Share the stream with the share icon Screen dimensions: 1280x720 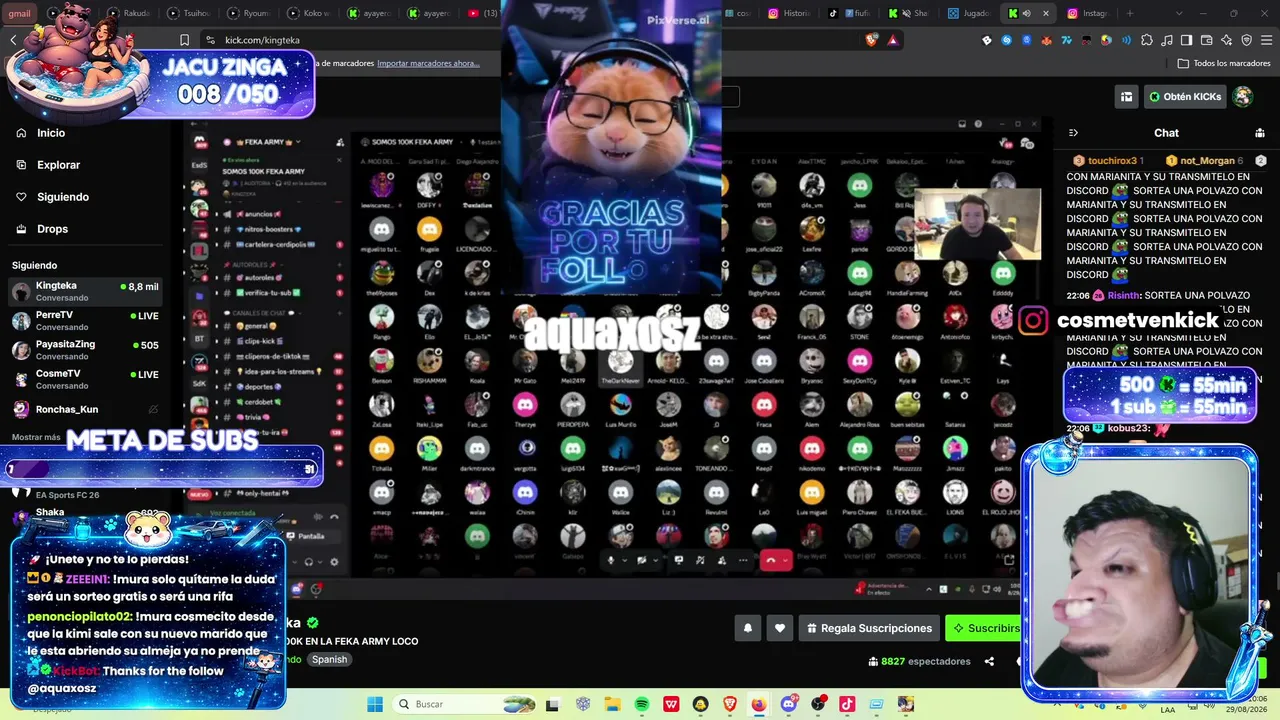click(989, 661)
